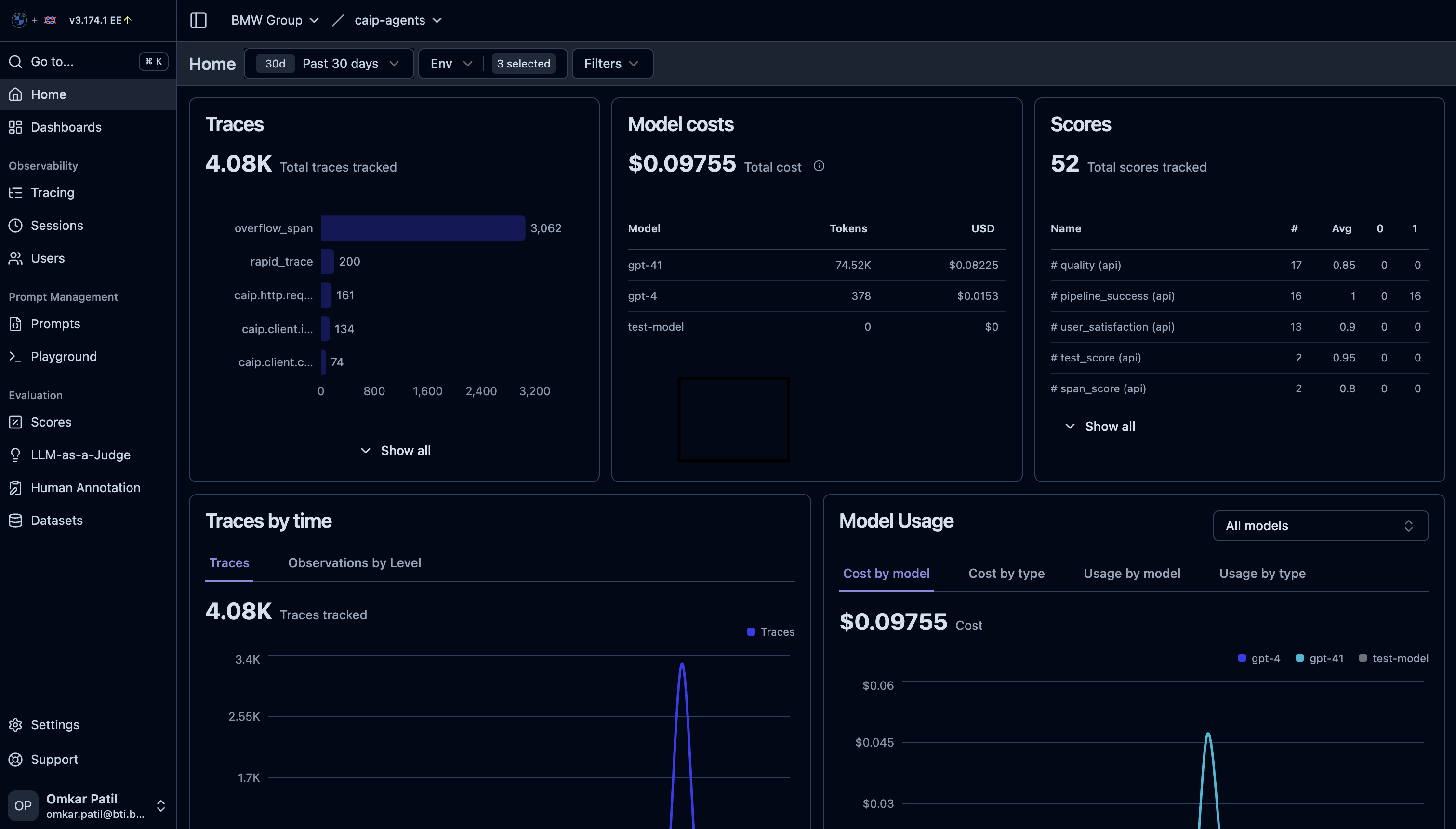
Task: Open the Filters dropdown
Action: tap(612, 64)
